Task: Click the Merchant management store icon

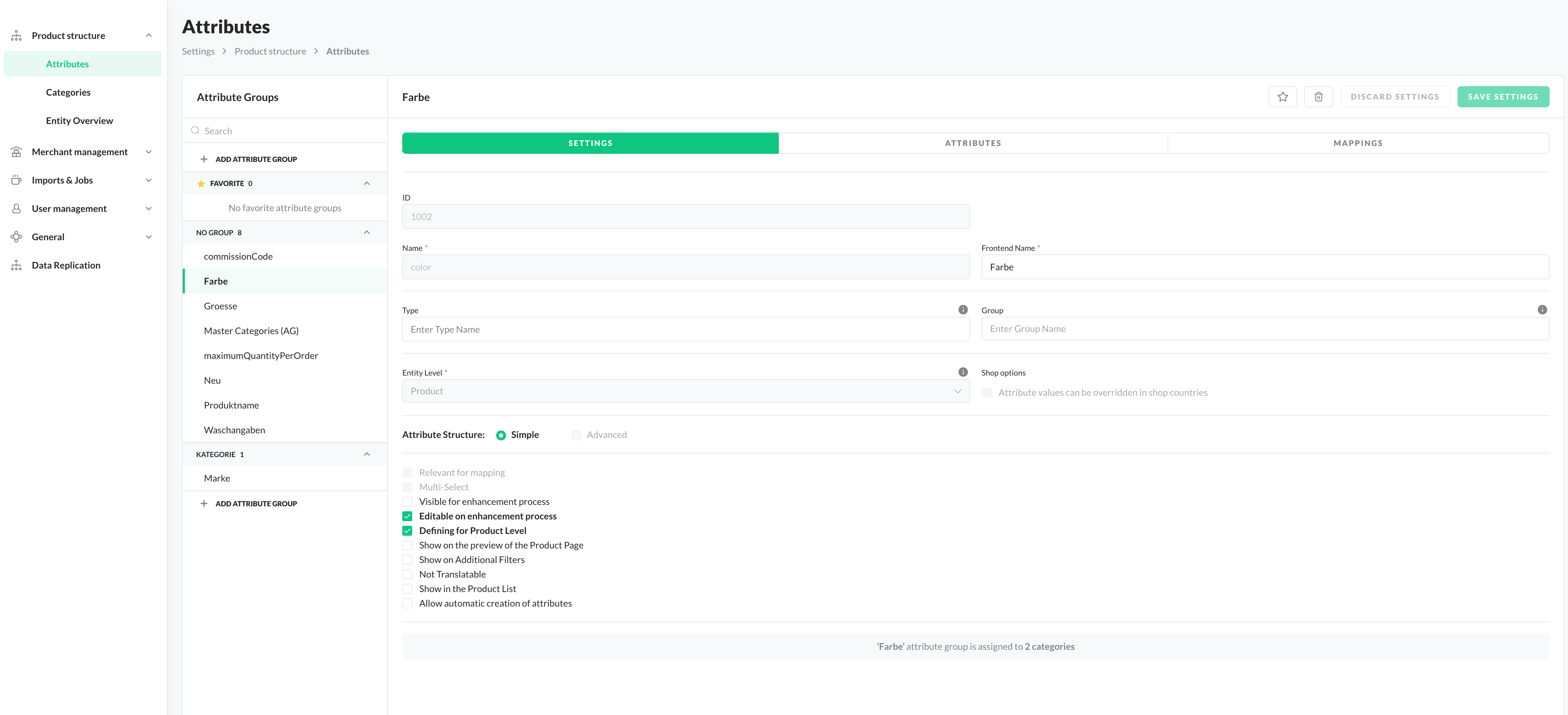Action: [x=16, y=152]
